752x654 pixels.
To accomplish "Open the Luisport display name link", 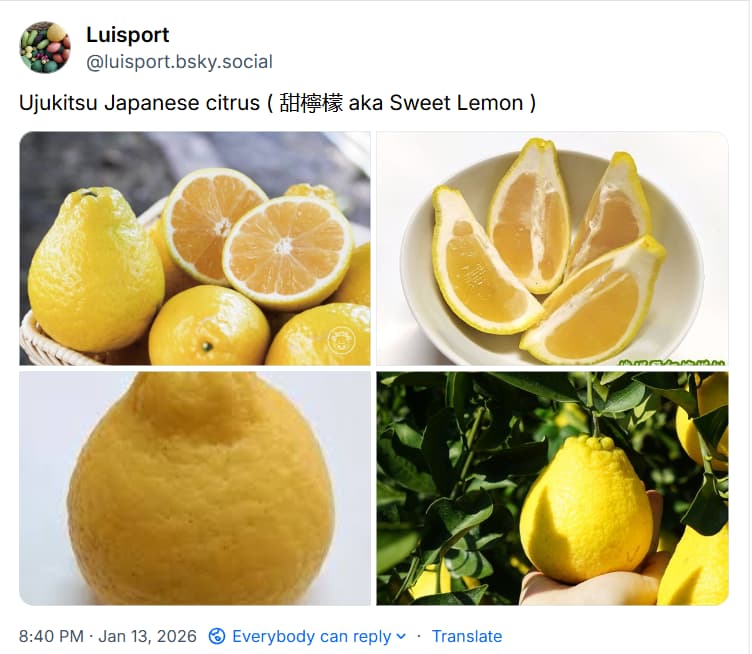I will [128, 35].
